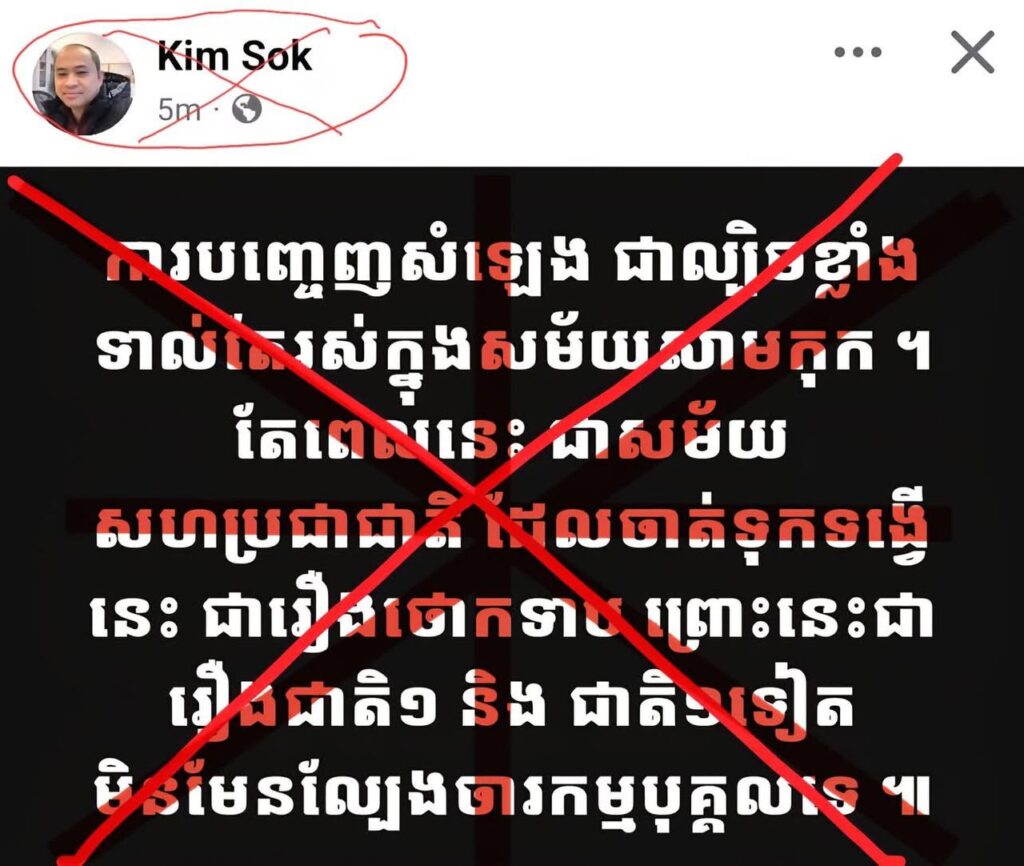Viewport: 1024px width, 866px height.
Task: Select the phrase ជាតិ១ទៀត in the sixth line
Action: point(712,705)
